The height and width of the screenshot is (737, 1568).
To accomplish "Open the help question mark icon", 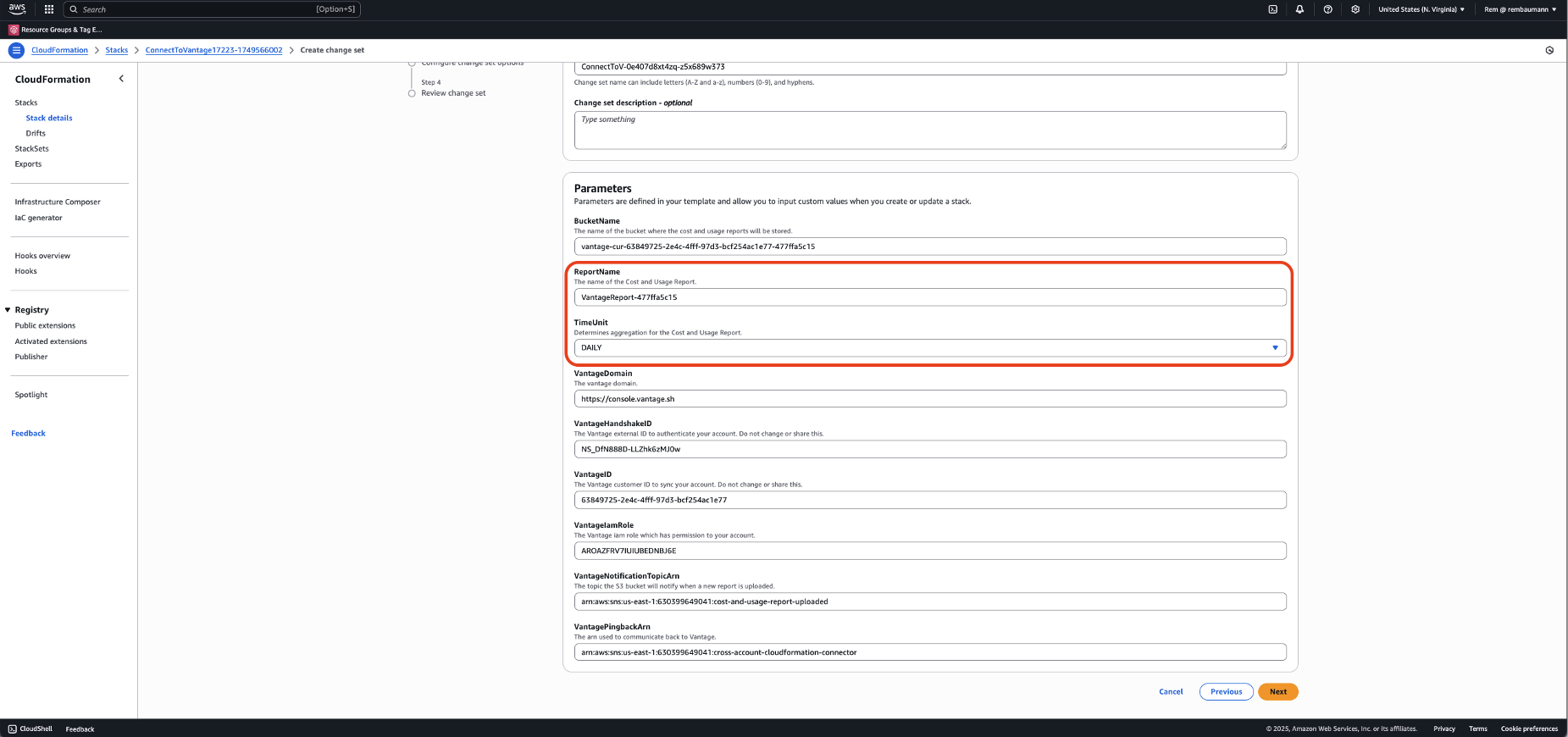I will pos(1327,9).
